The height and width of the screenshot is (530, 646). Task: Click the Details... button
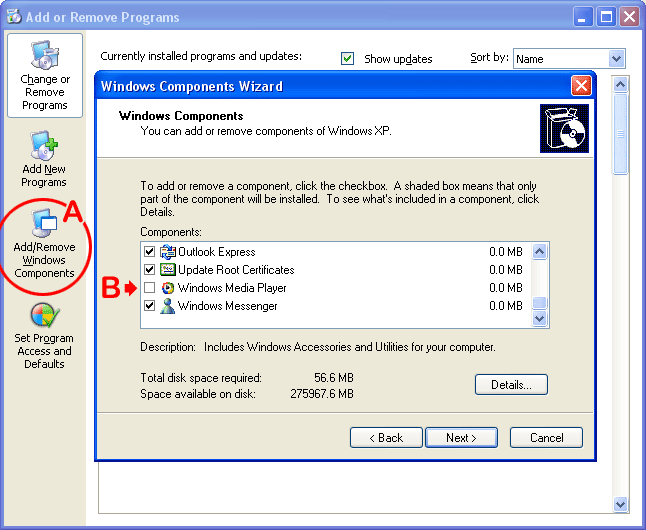(511, 385)
